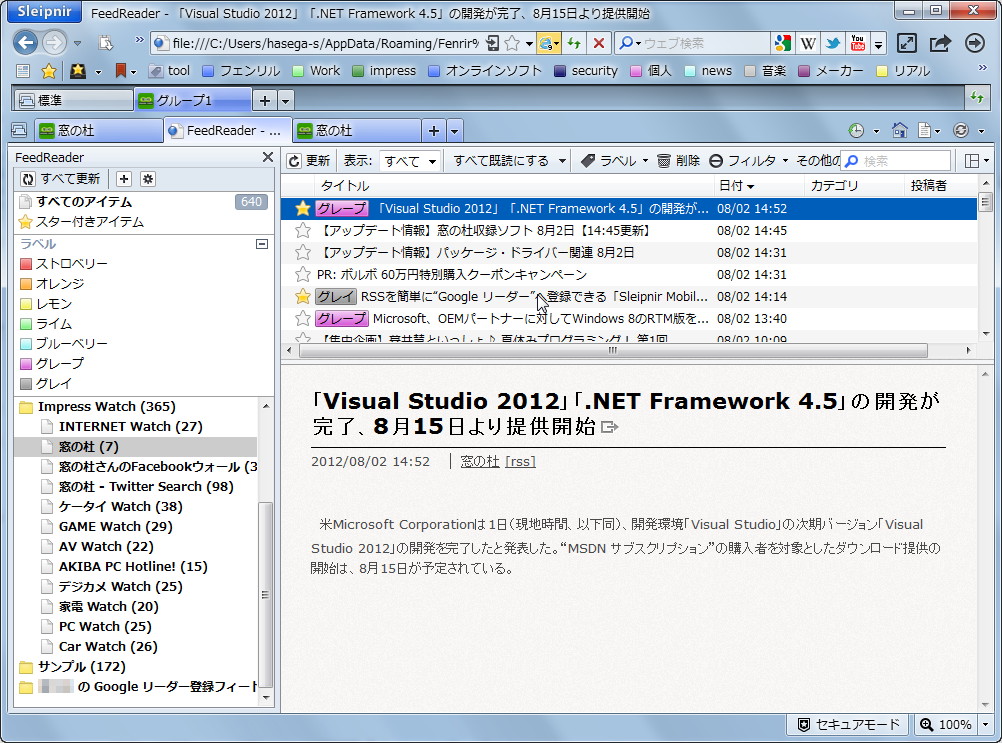Open the address bar history dropdown
This screenshot has height=743, width=1002.
tap(529, 43)
